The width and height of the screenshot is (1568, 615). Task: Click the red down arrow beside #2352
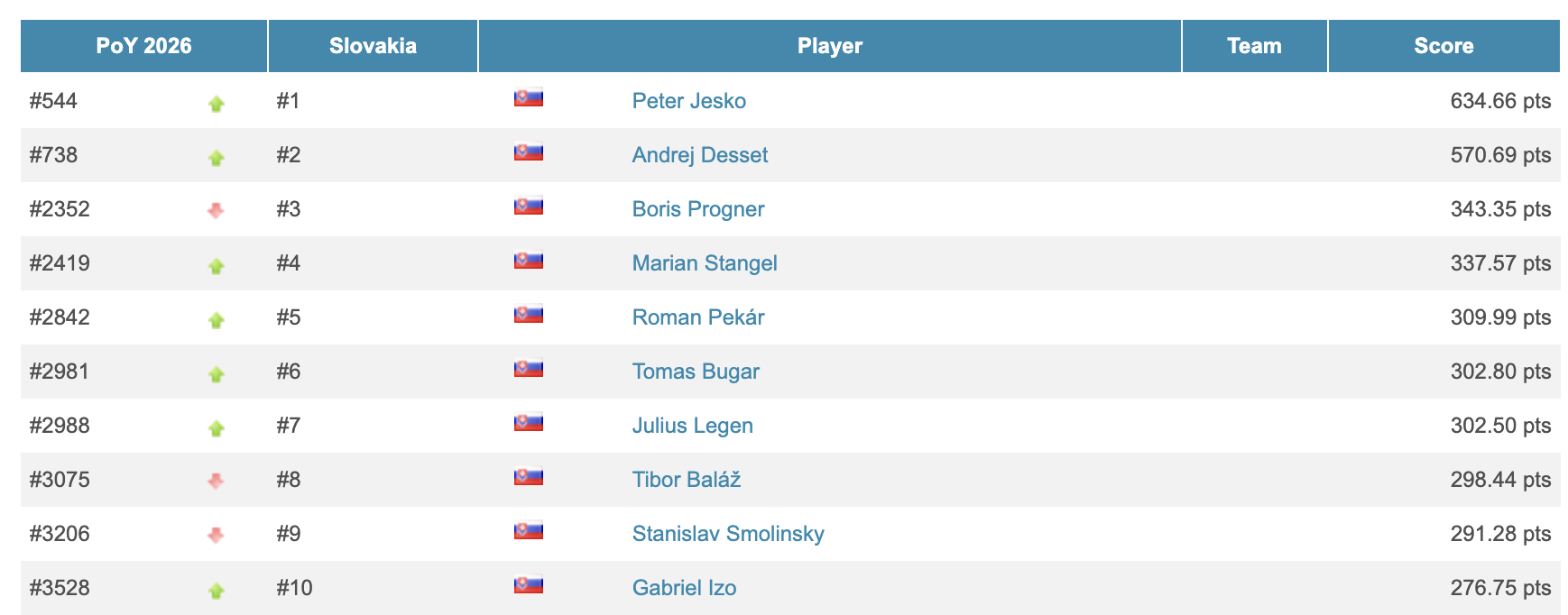(216, 210)
